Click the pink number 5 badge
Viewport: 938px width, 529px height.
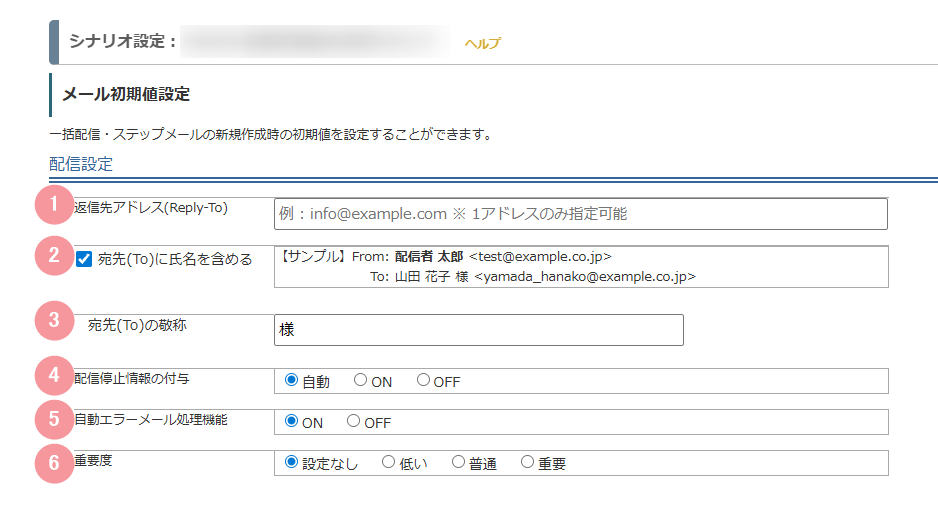pos(54,419)
